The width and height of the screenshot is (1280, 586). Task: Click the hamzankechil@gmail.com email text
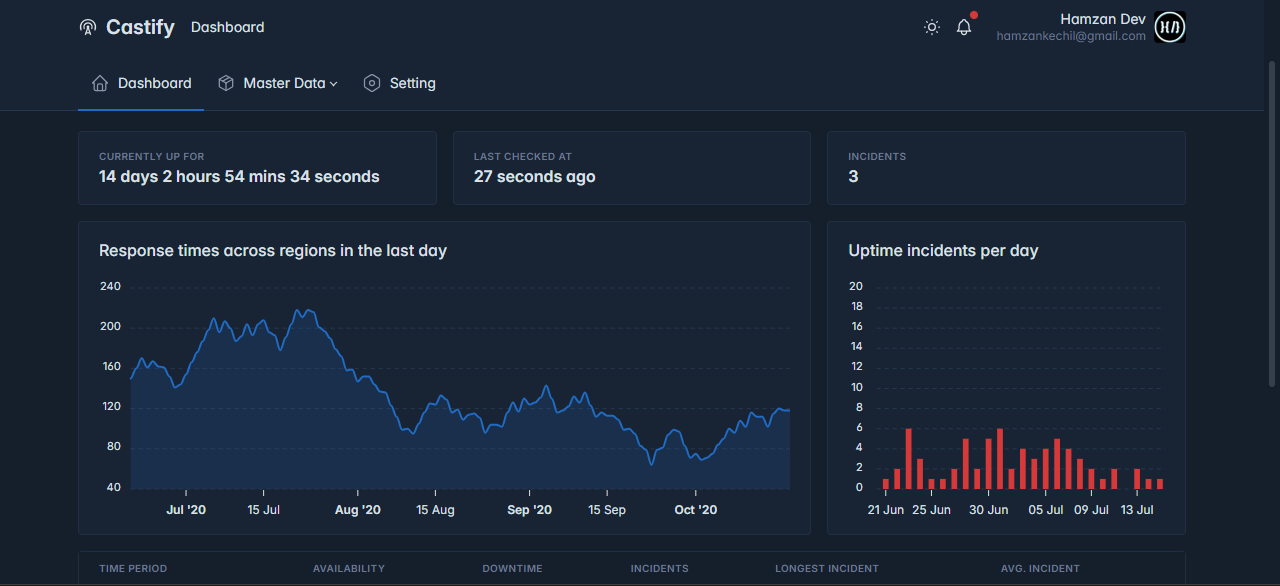click(1070, 36)
